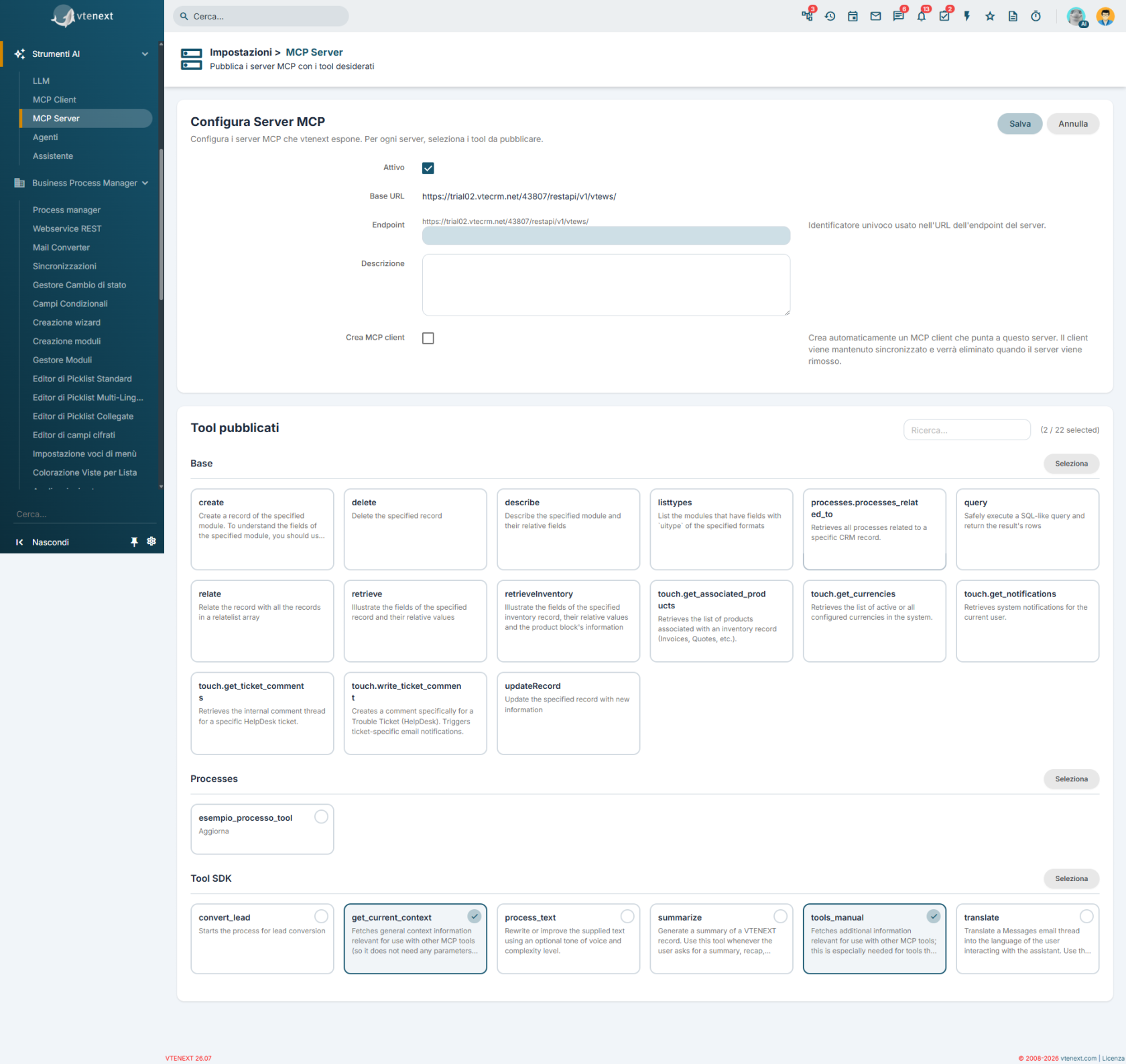1126x1064 pixels.
Task: Click the settings gear next to Nascondi
Action: tap(151, 541)
